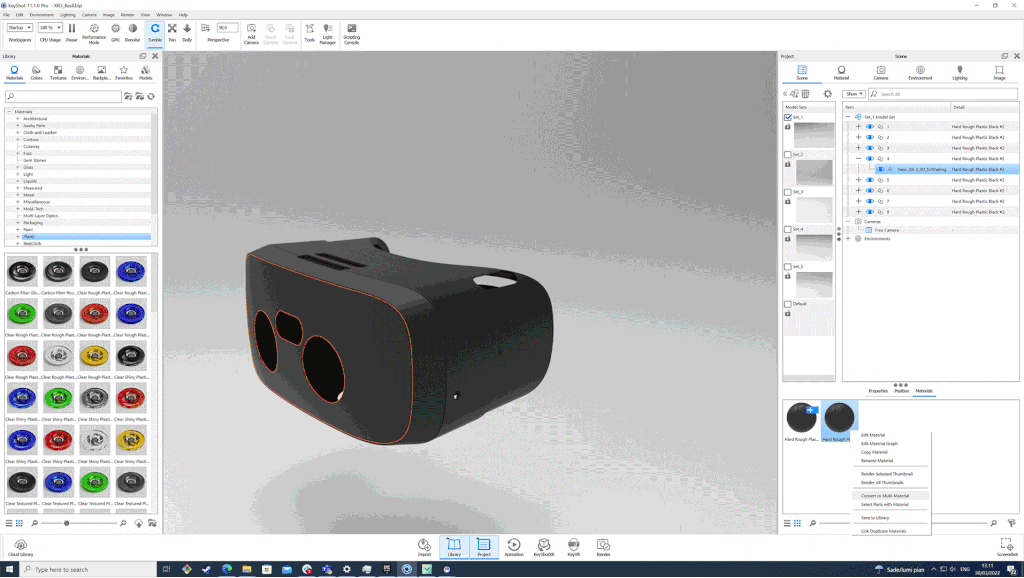
Task: Select Edit Material Graph in context menu
Action: (879, 443)
